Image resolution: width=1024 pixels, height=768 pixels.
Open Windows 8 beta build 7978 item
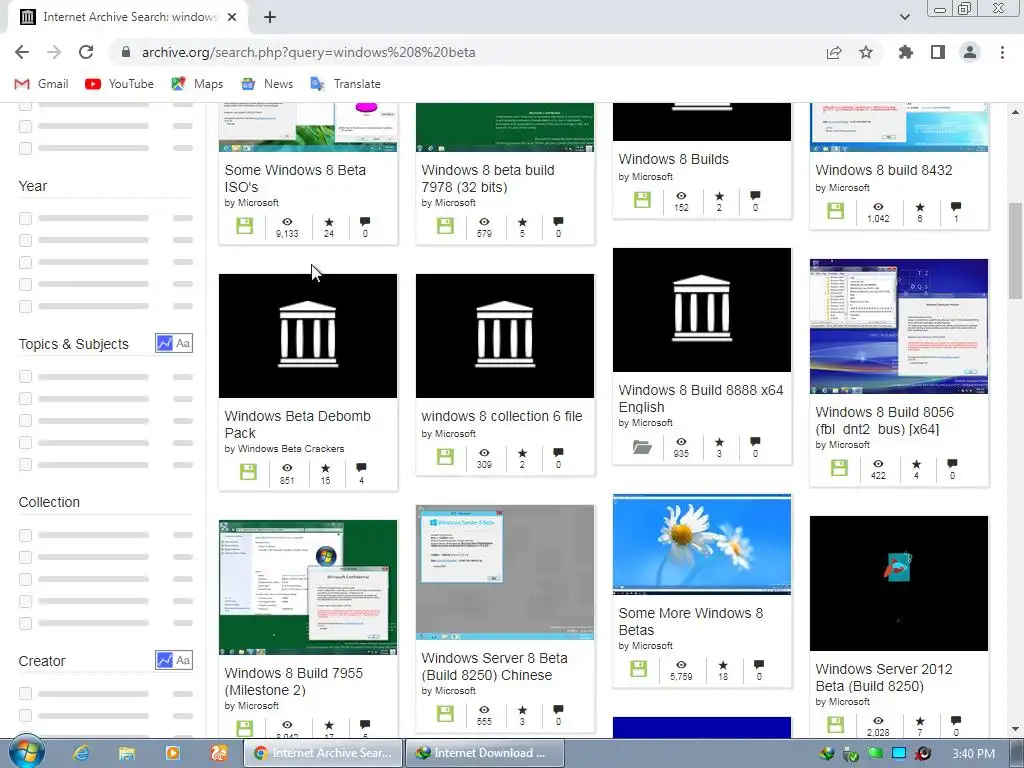coord(488,178)
